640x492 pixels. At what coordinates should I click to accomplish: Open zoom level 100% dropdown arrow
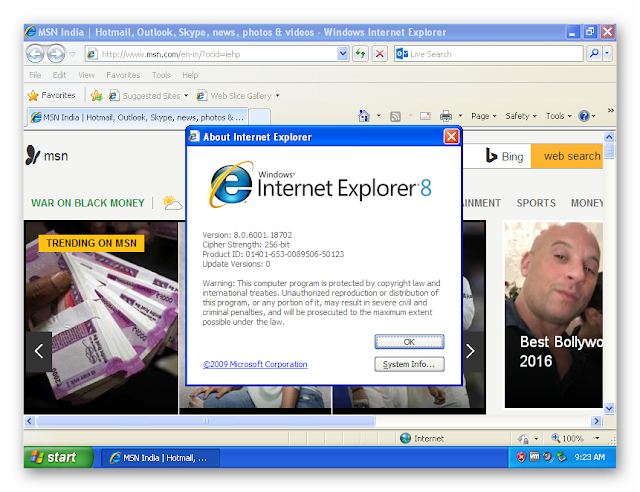[597, 439]
